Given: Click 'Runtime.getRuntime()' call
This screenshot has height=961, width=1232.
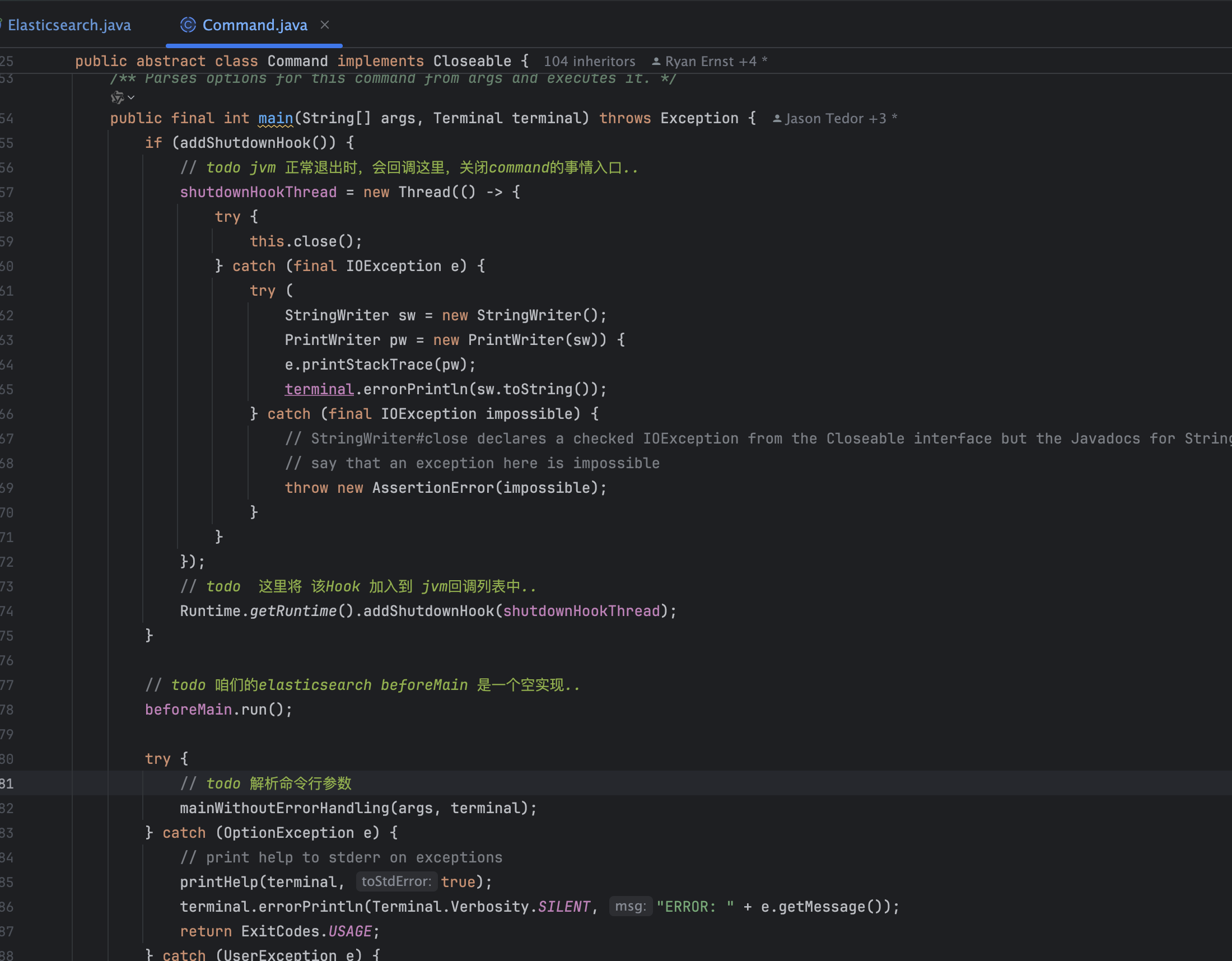Looking at the screenshot, I should pyautogui.click(x=267, y=612).
